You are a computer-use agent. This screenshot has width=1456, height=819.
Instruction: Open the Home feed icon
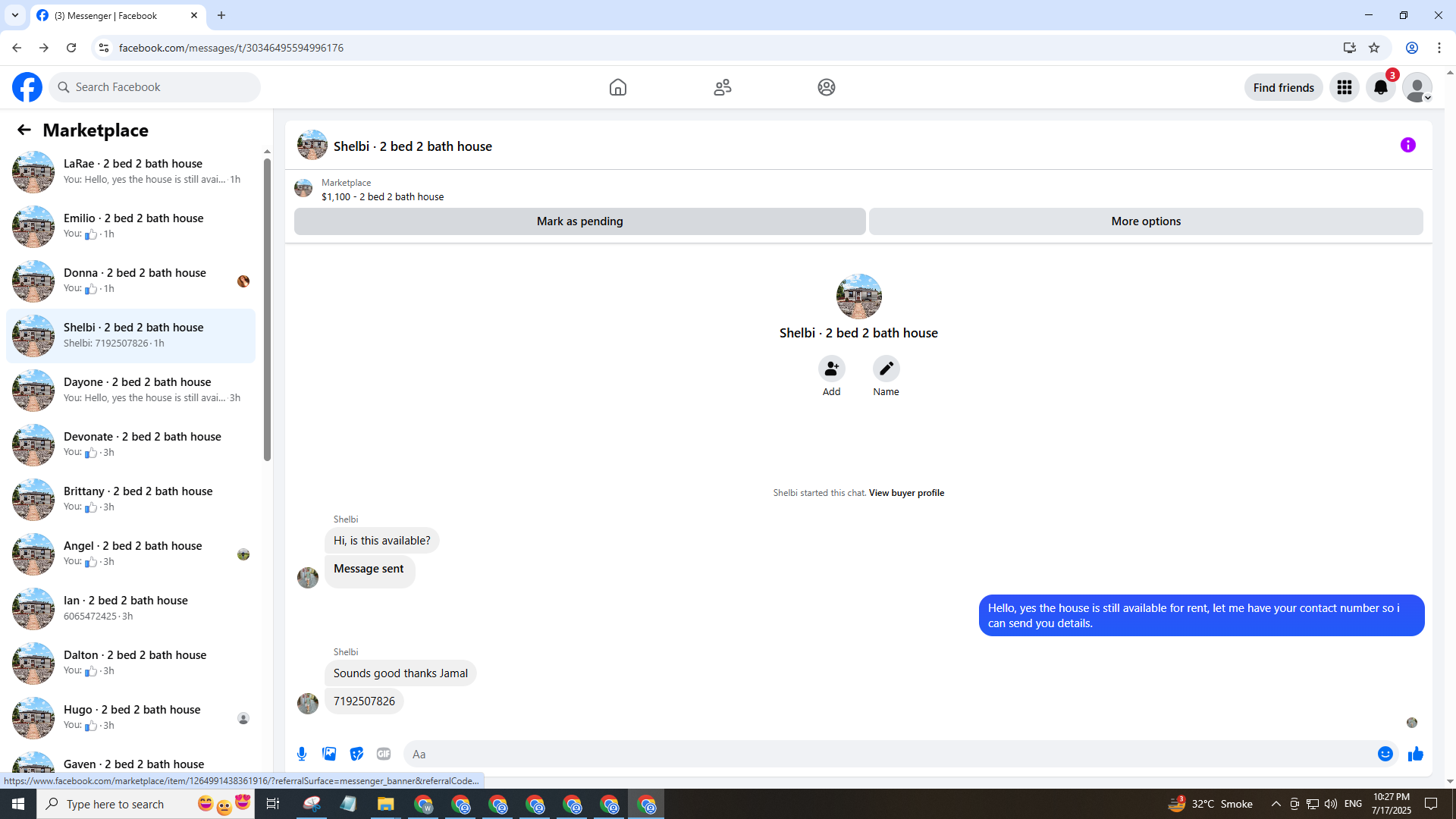618,87
